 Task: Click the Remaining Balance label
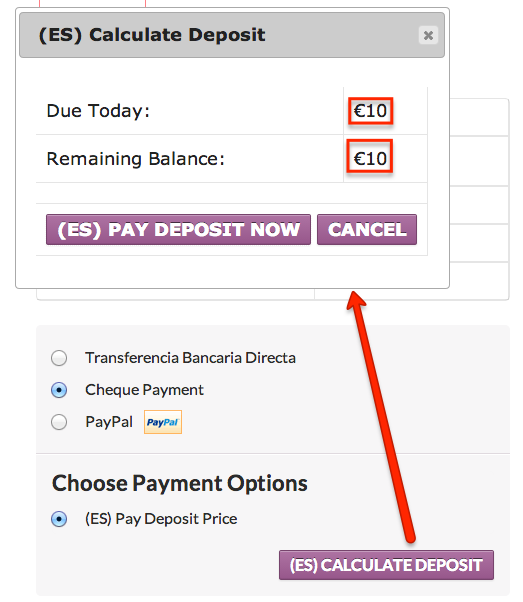[136, 159]
